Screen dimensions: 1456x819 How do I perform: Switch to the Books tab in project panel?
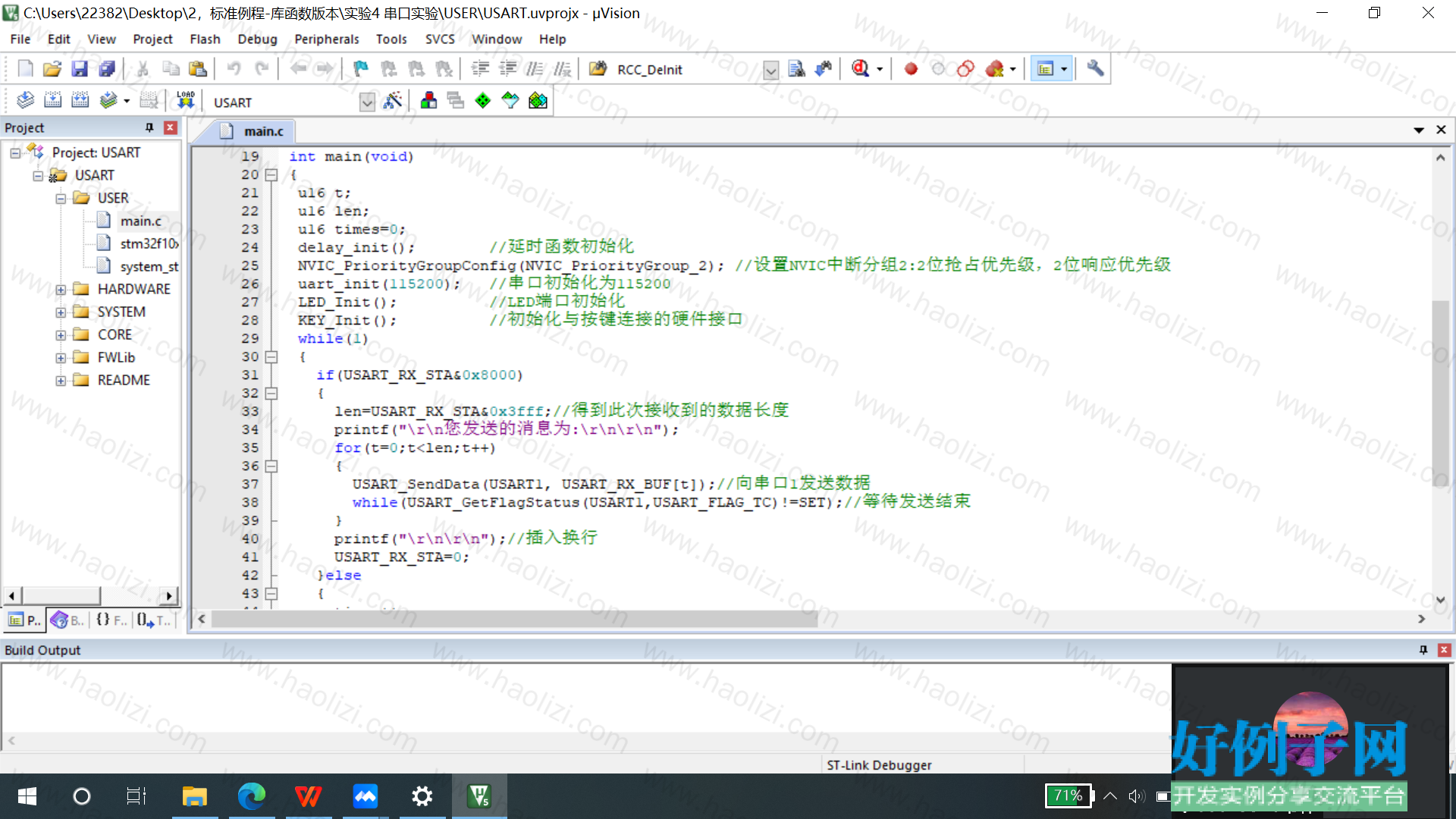tap(67, 620)
